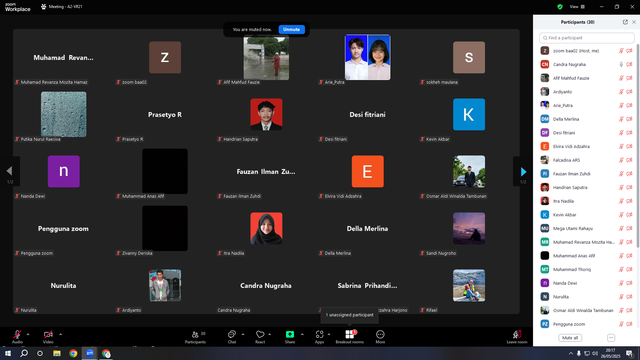Open the Participants panel icon
The image size is (640, 360).
coord(195,334)
